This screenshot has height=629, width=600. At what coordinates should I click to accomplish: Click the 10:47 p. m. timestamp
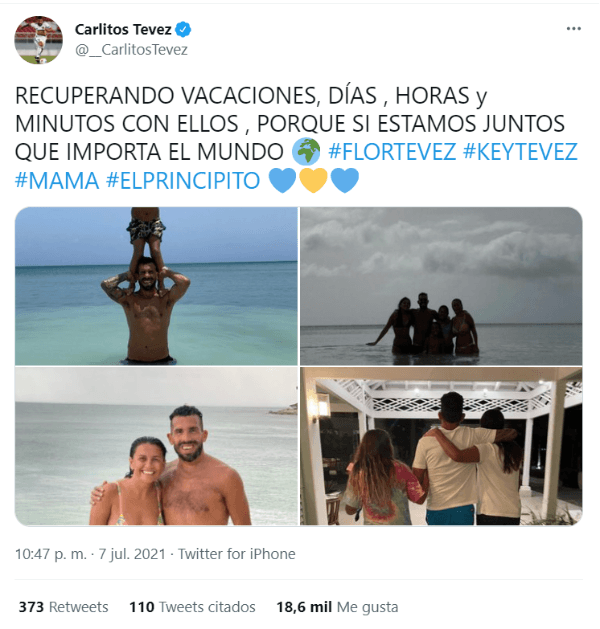click(x=51, y=554)
